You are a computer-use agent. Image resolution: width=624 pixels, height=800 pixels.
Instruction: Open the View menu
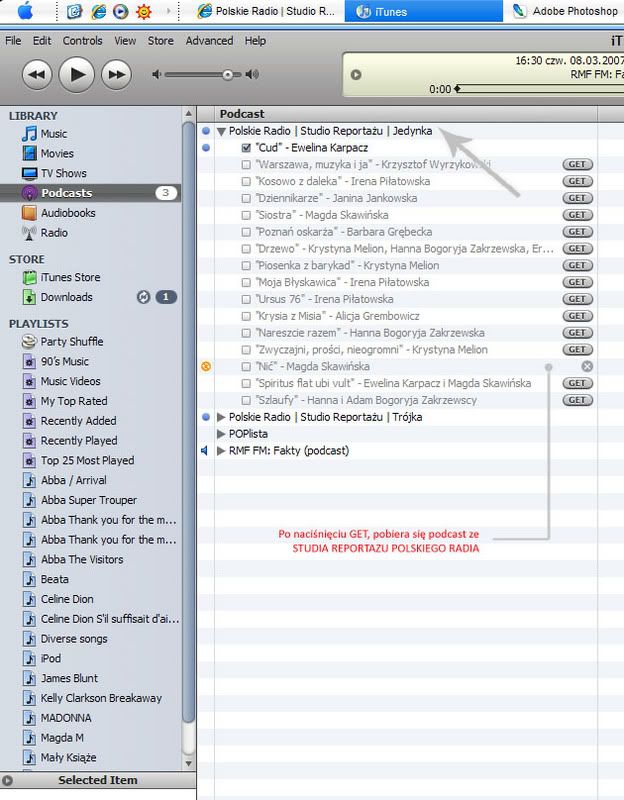[125, 41]
